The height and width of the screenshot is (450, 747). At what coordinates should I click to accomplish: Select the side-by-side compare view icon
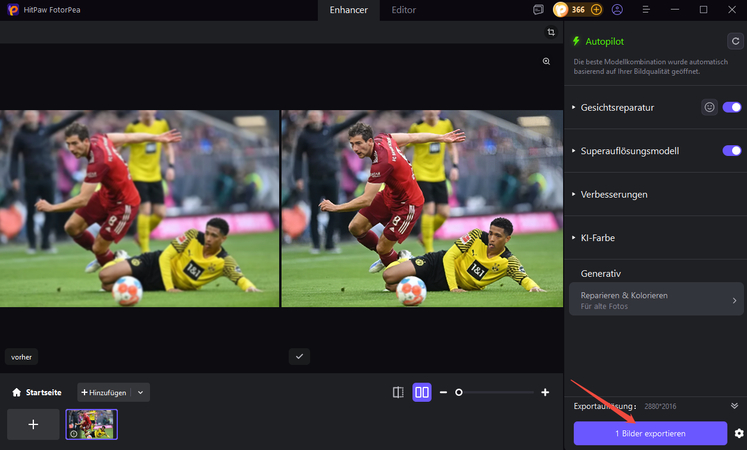[x=421, y=393]
